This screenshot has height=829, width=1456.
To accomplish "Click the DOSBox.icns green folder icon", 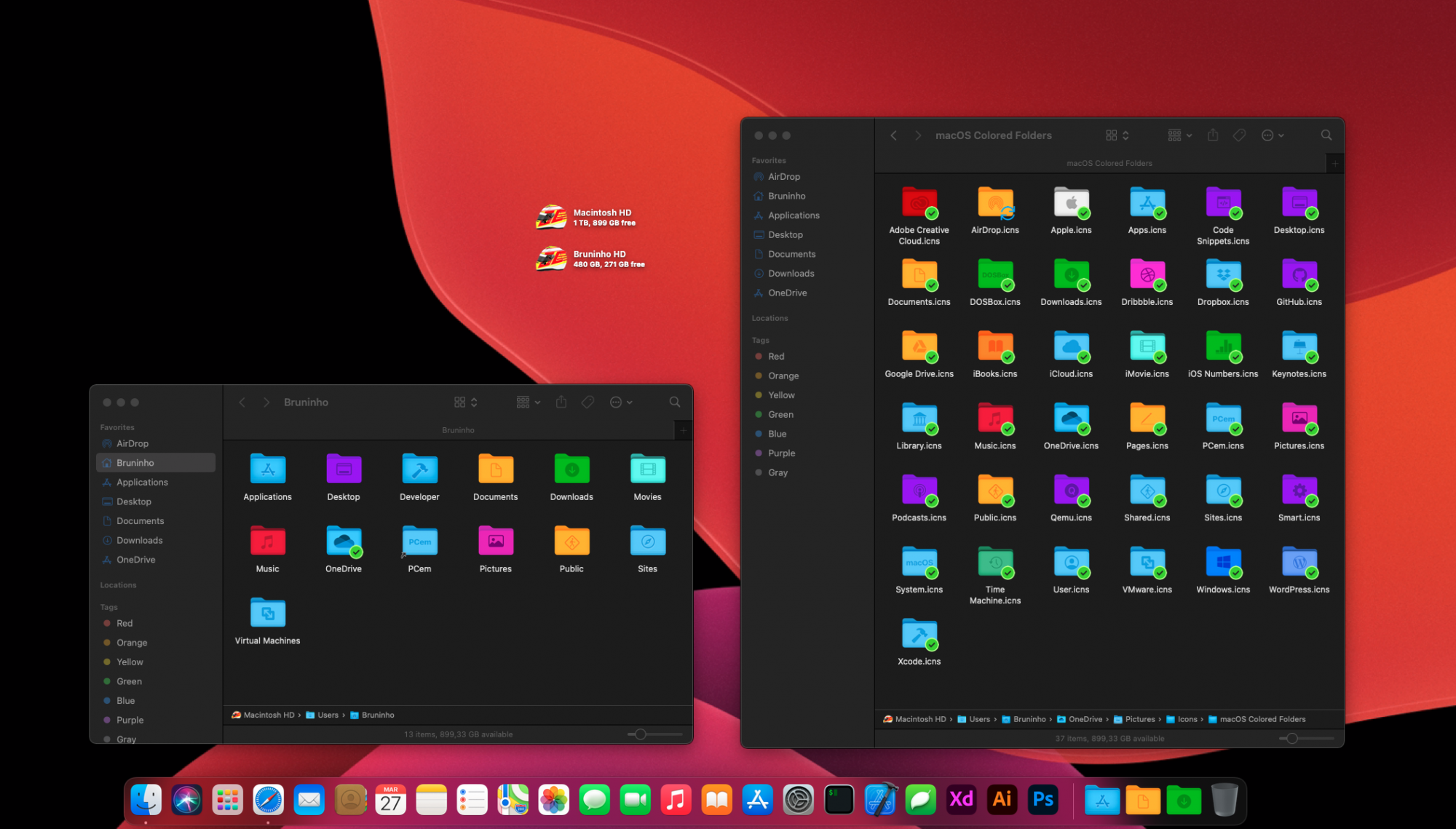I will pos(995,275).
